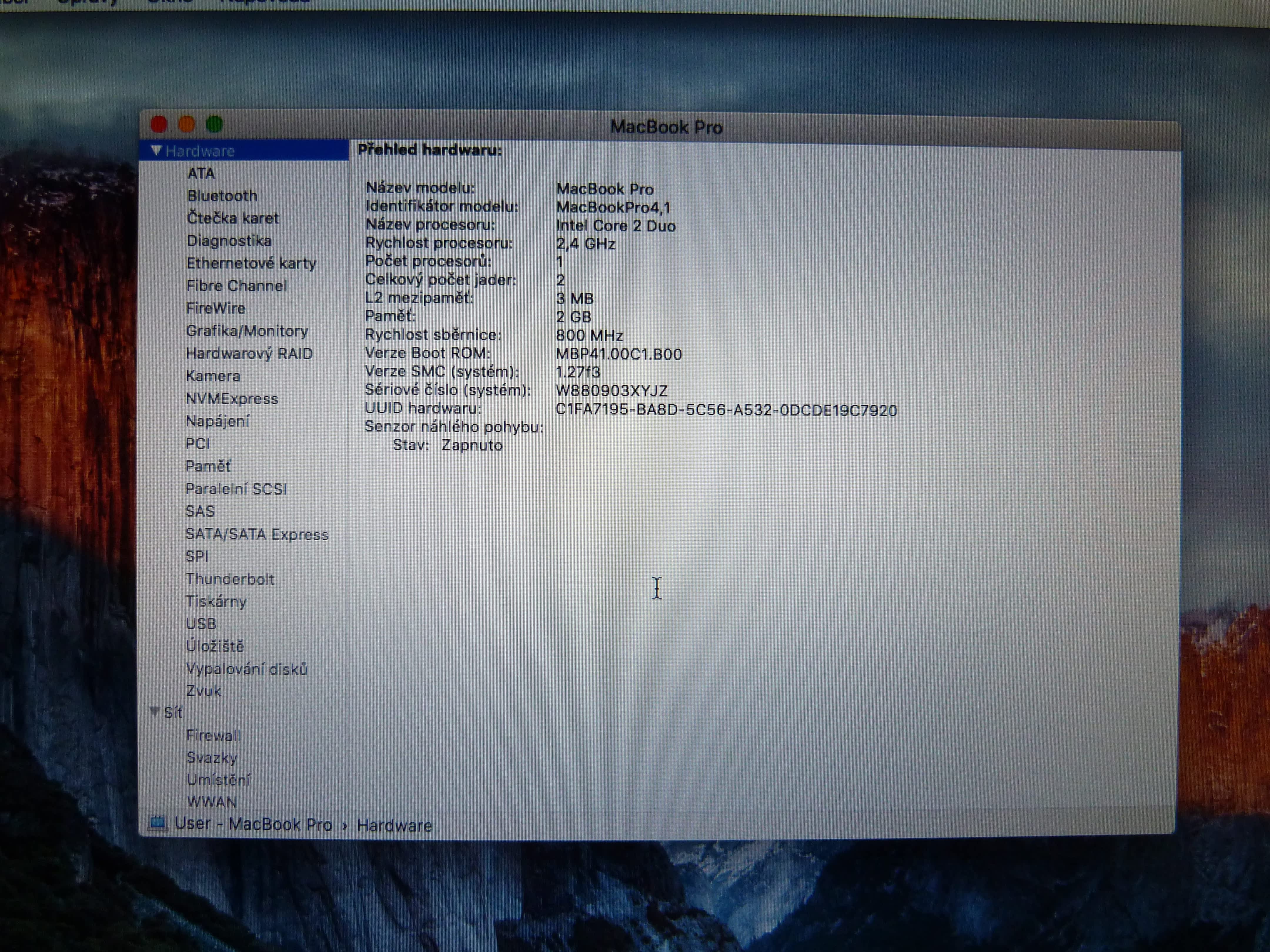The width and height of the screenshot is (1270, 952).
Task: Select Čtečka karet sidebar item
Action: point(233,218)
